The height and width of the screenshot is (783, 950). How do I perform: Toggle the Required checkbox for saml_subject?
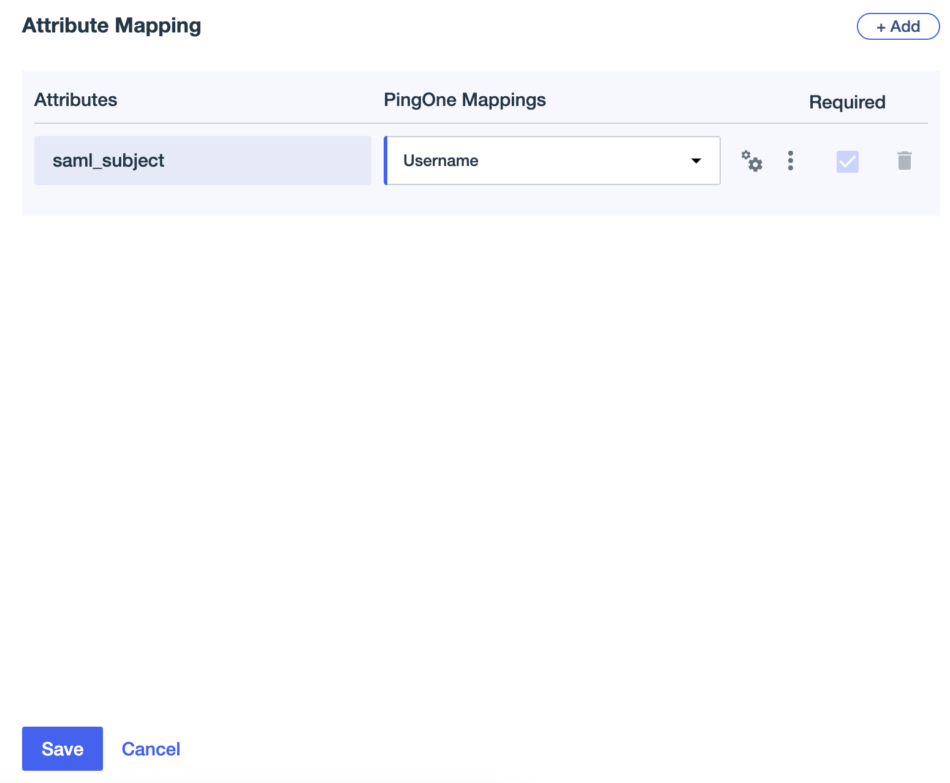point(847,161)
